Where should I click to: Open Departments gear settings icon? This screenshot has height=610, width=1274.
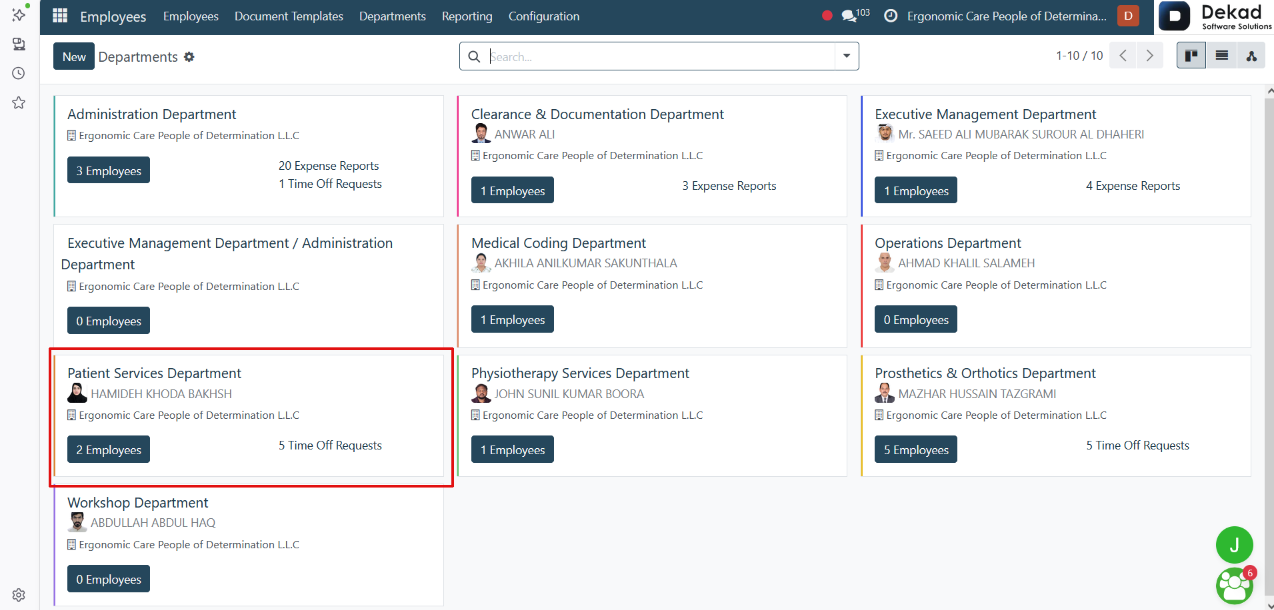tap(189, 57)
